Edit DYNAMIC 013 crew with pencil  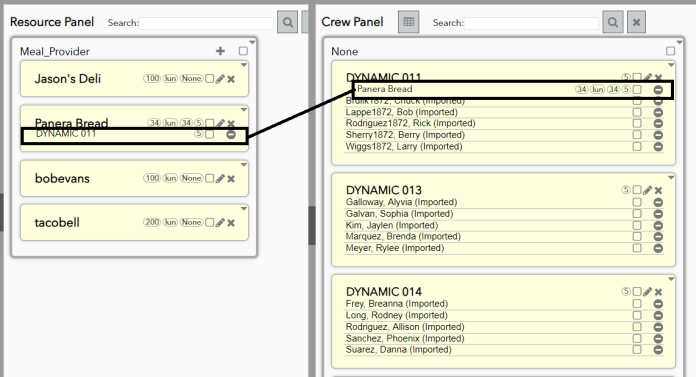(x=648, y=190)
